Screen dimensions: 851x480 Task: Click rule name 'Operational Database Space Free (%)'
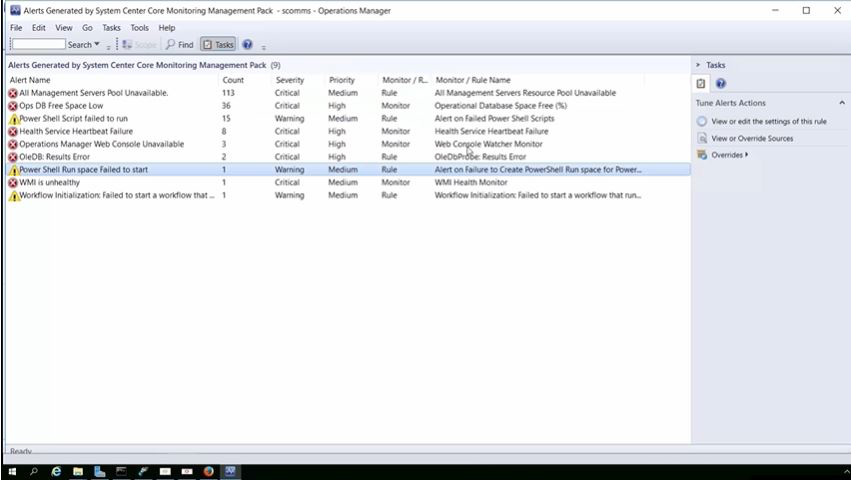pyautogui.click(x=500, y=105)
